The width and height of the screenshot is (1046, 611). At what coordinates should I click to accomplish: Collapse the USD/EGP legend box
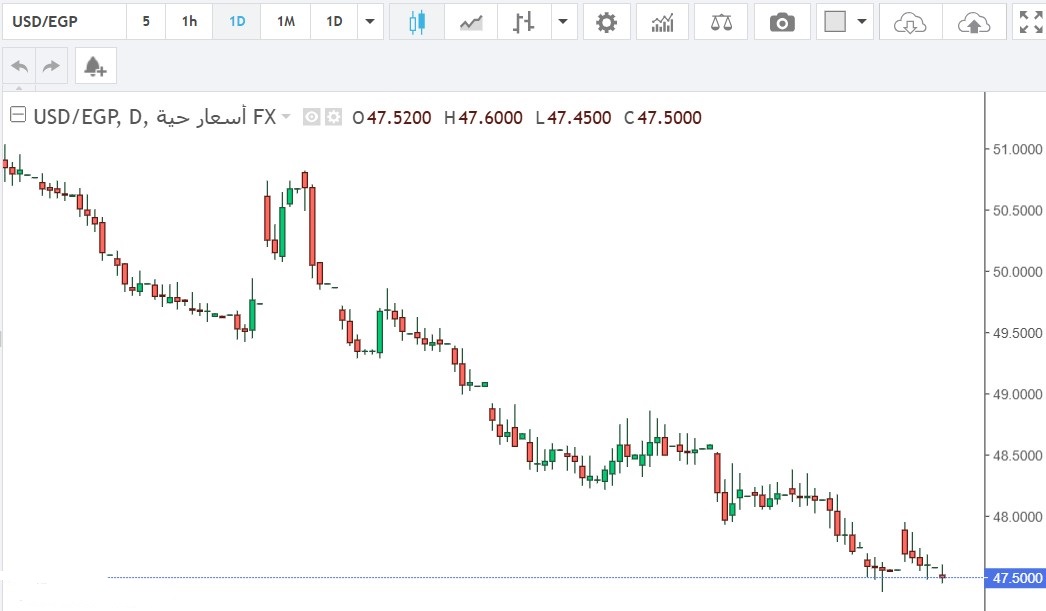(17, 117)
